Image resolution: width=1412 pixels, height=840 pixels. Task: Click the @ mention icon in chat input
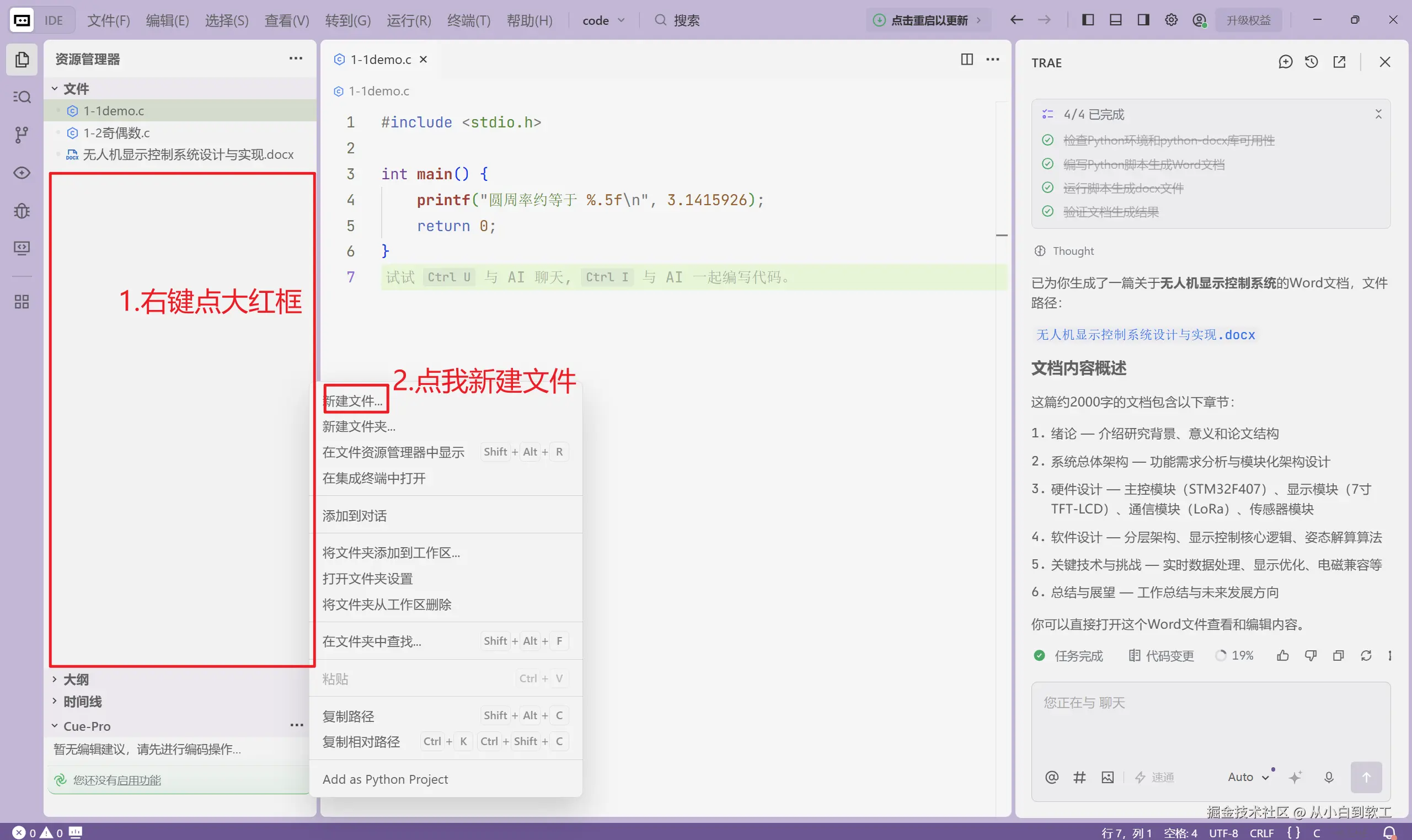1051,777
